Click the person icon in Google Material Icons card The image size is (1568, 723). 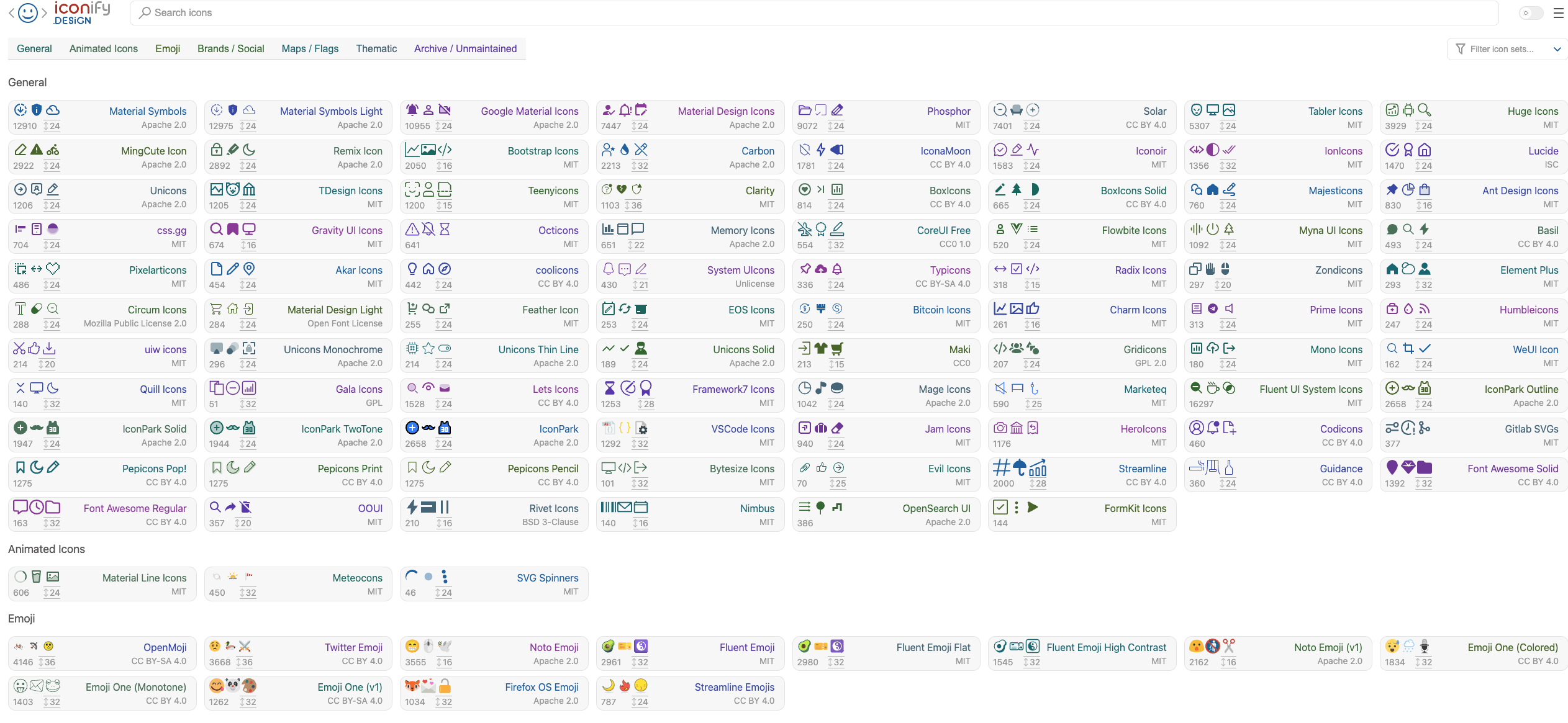click(x=428, y=110)
